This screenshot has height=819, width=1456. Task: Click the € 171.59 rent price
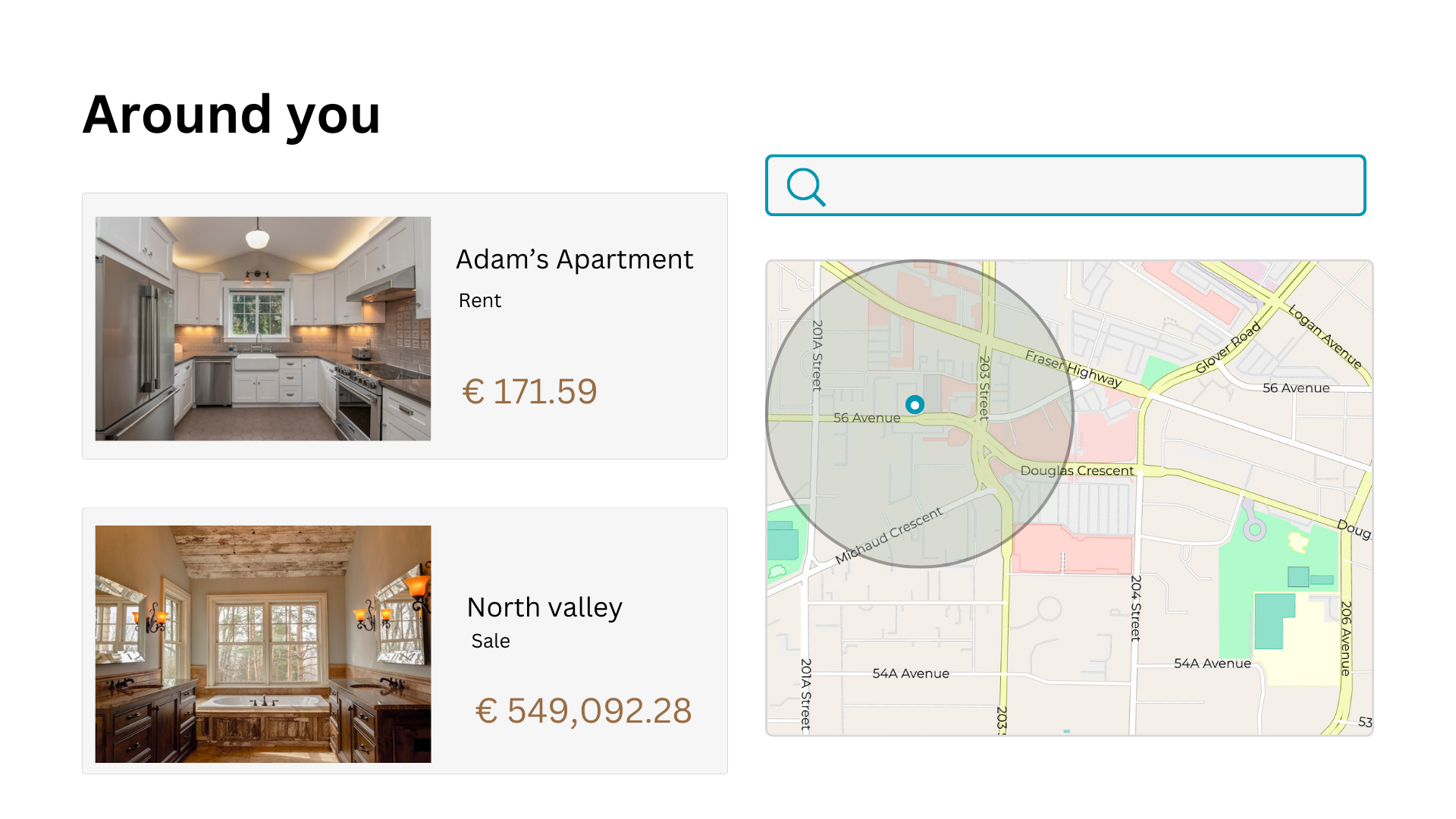click(530, 392)
